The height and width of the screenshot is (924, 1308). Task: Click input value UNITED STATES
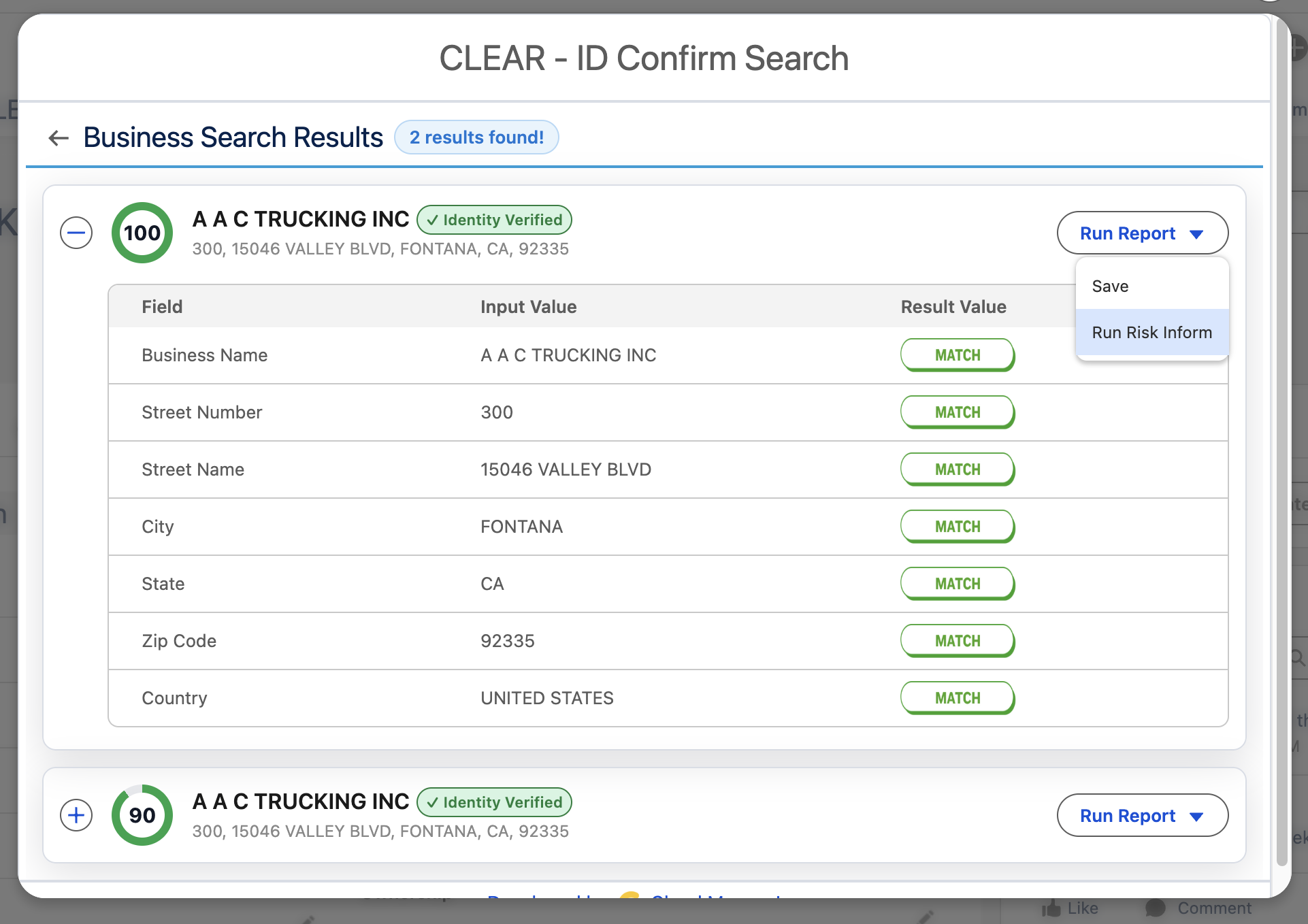(x=547, y=698)
